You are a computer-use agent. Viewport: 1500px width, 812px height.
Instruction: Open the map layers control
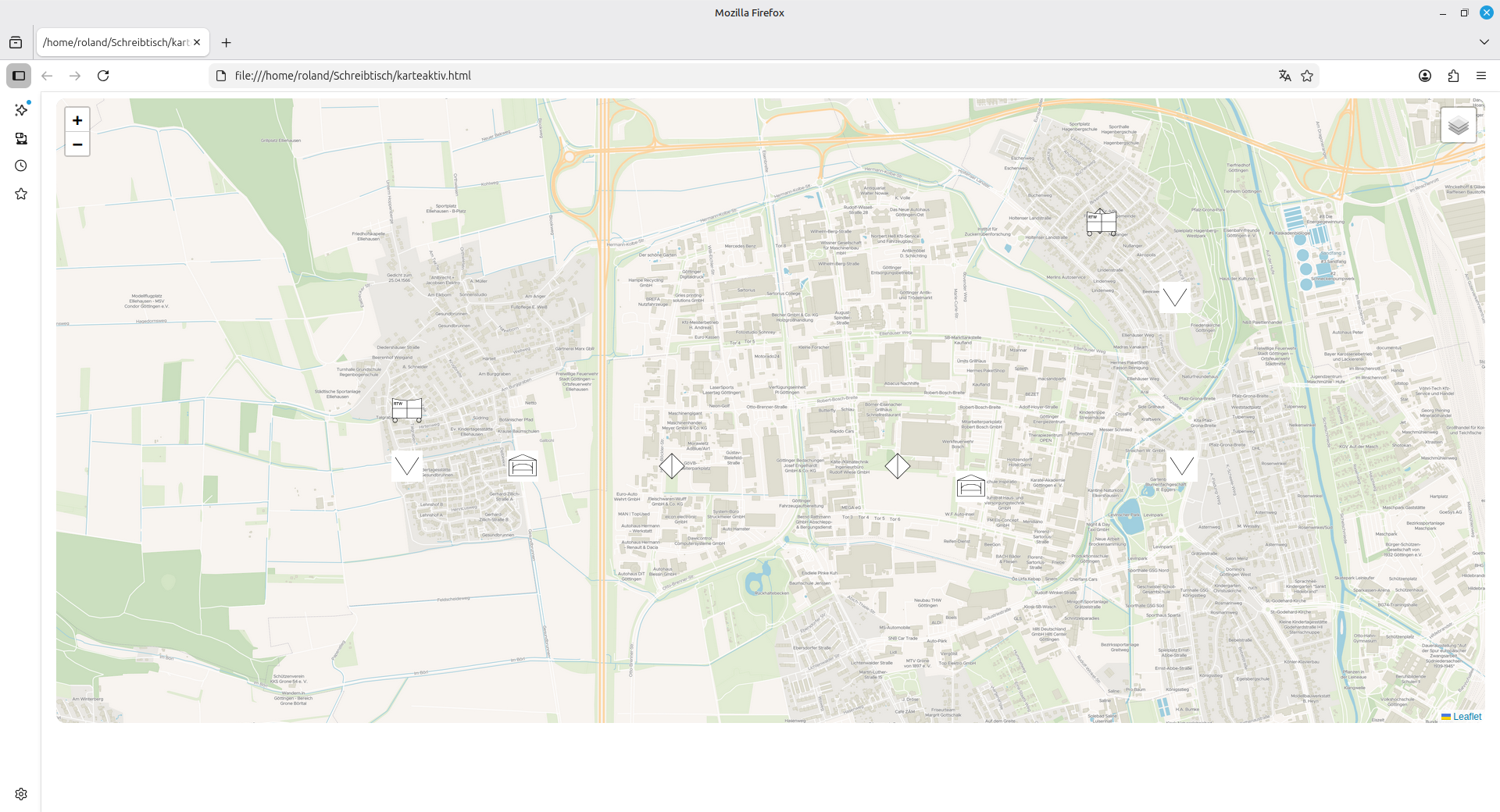click(1458, 126)
